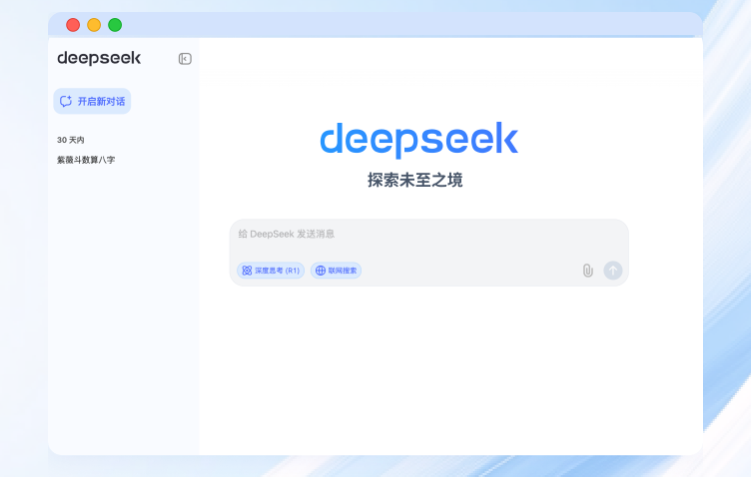The width and height of the screenshot is (751, 477).
Task: Open the 紫薇斗数算八字 conversation
Action: coord(86,160)
